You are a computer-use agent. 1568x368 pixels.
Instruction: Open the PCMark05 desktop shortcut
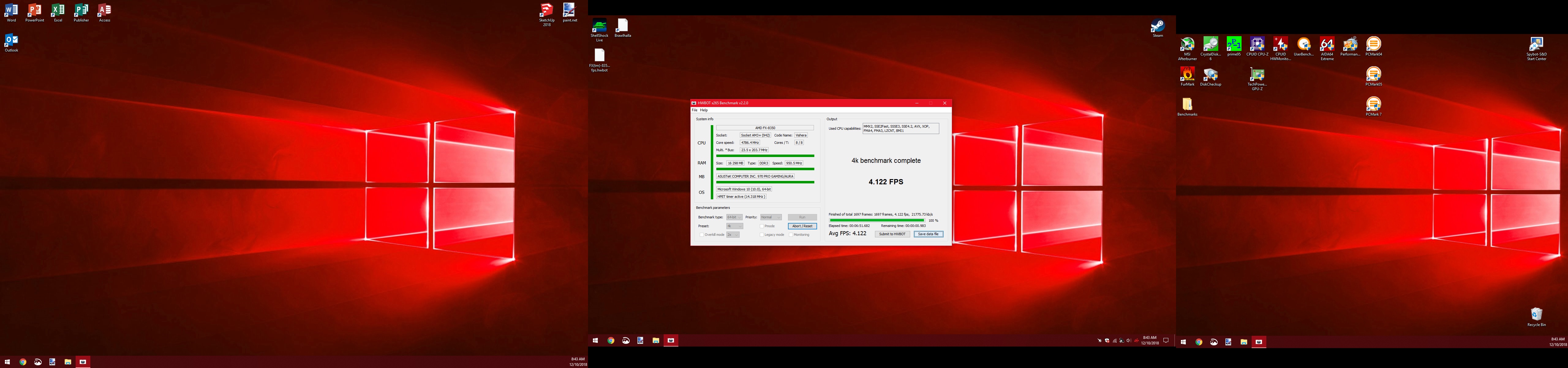coord(1374,76)
